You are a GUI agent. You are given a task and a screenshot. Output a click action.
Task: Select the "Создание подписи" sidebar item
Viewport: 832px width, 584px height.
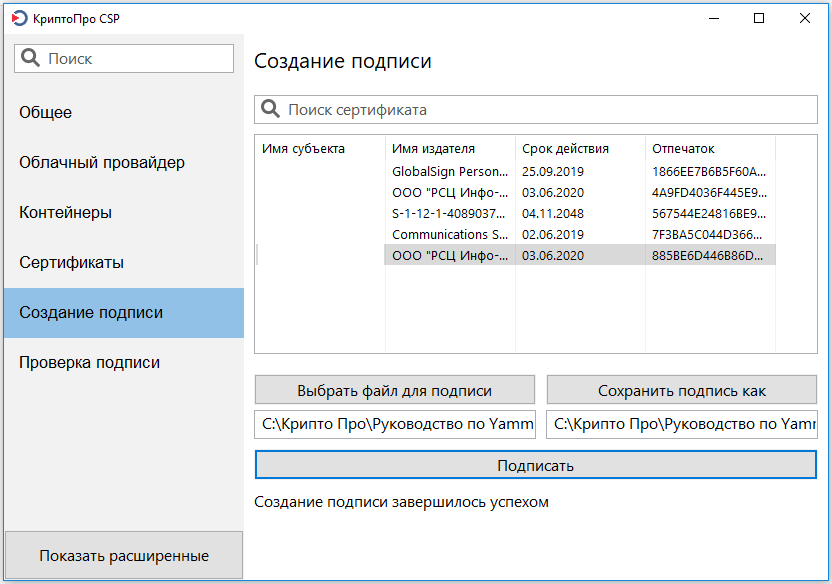[x=124, y=312]
